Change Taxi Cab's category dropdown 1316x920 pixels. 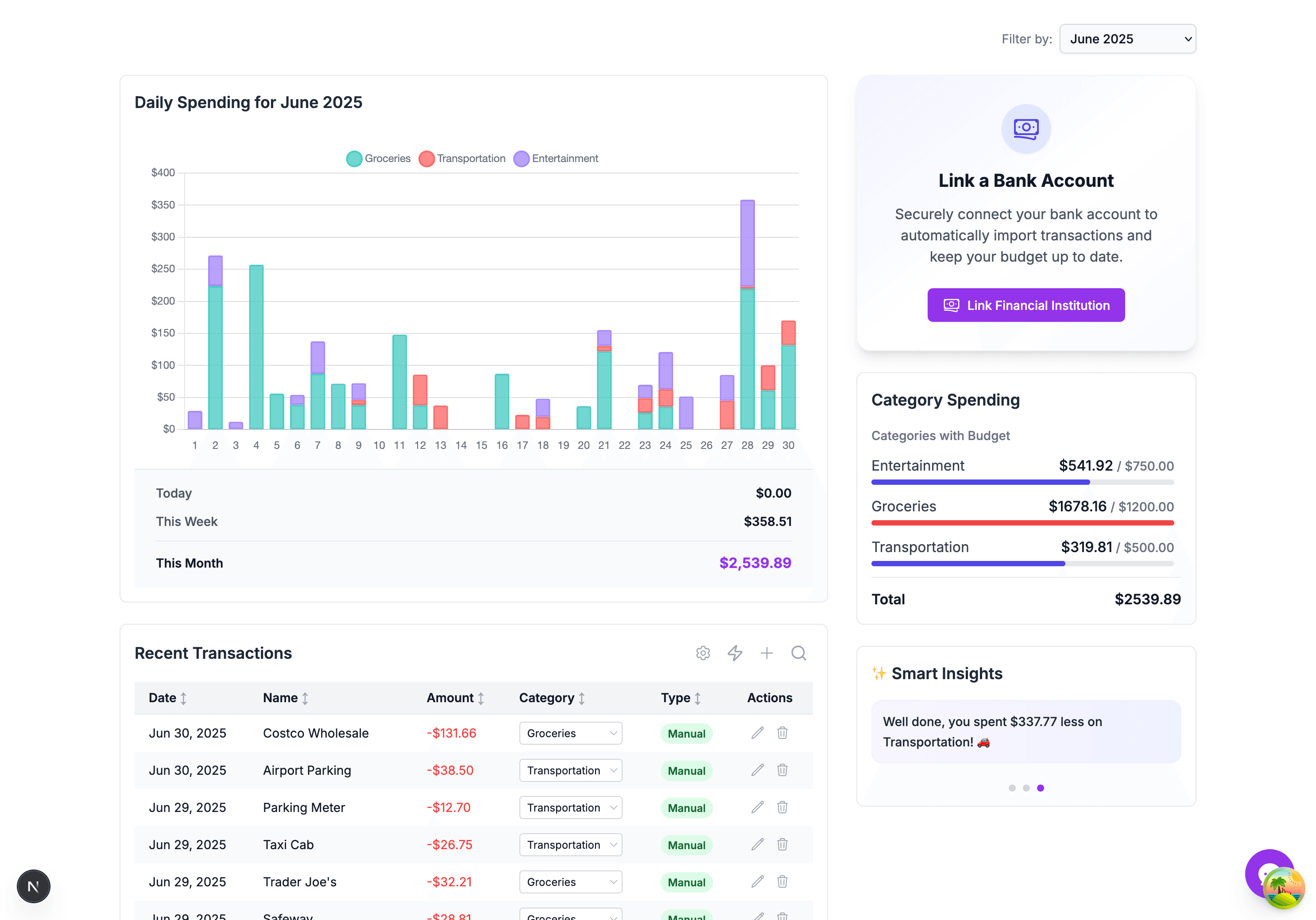point(570,844)
